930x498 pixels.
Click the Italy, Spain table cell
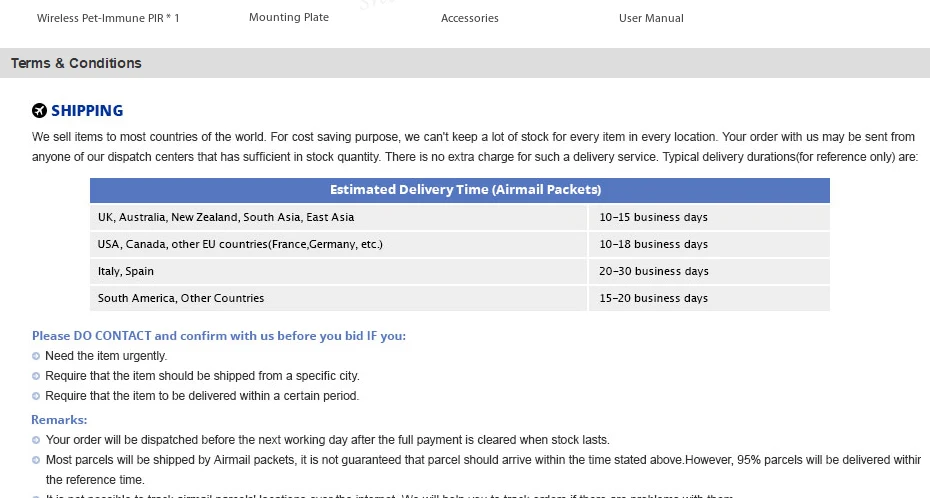(x=338, y=271)
